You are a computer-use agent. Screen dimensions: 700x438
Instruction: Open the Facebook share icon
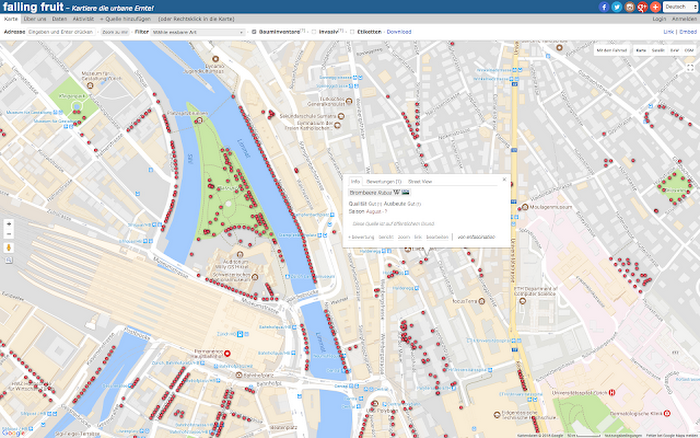[x=604, y=7]
